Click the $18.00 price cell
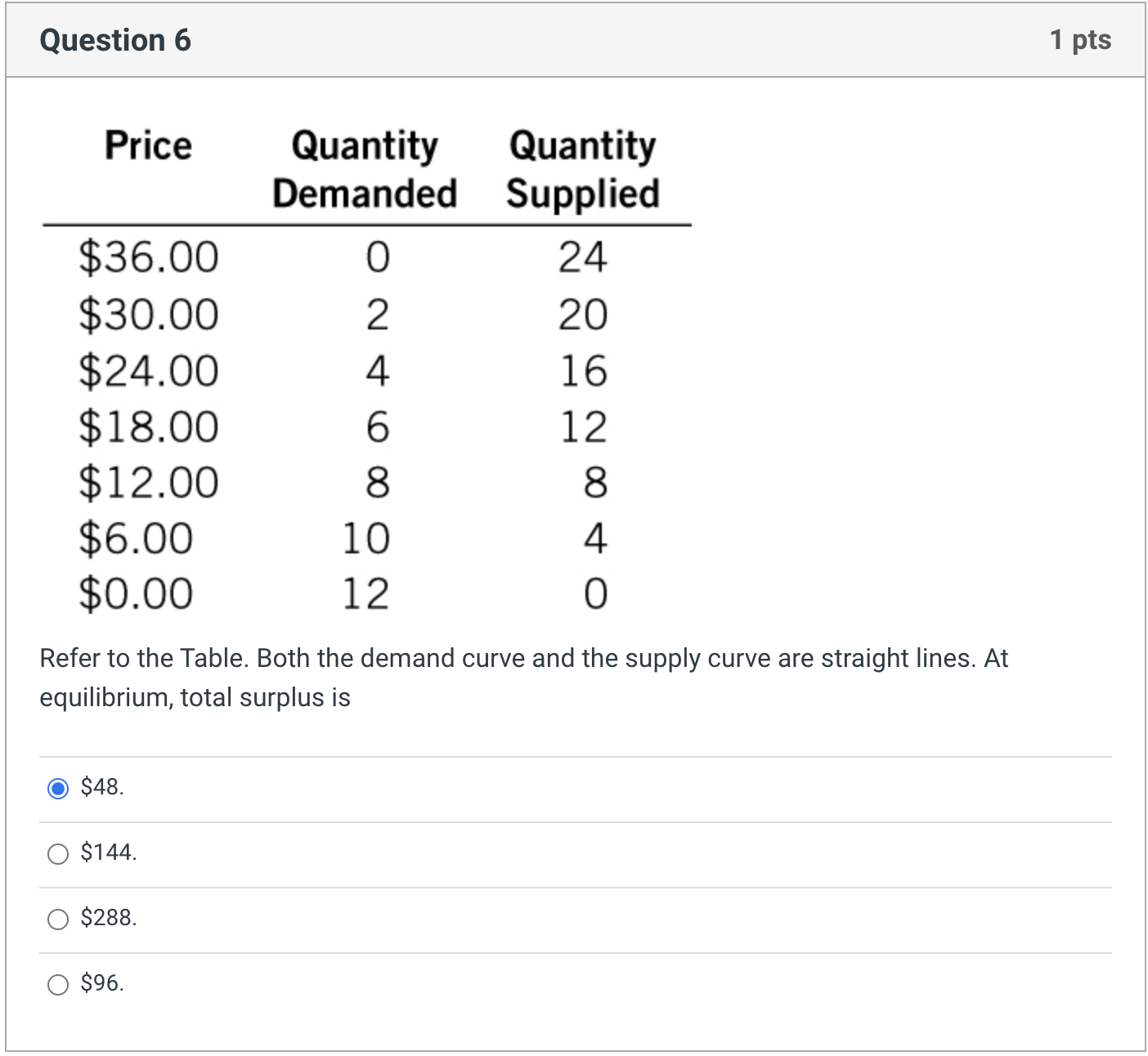1148x1056 pixels. [148, 426]
